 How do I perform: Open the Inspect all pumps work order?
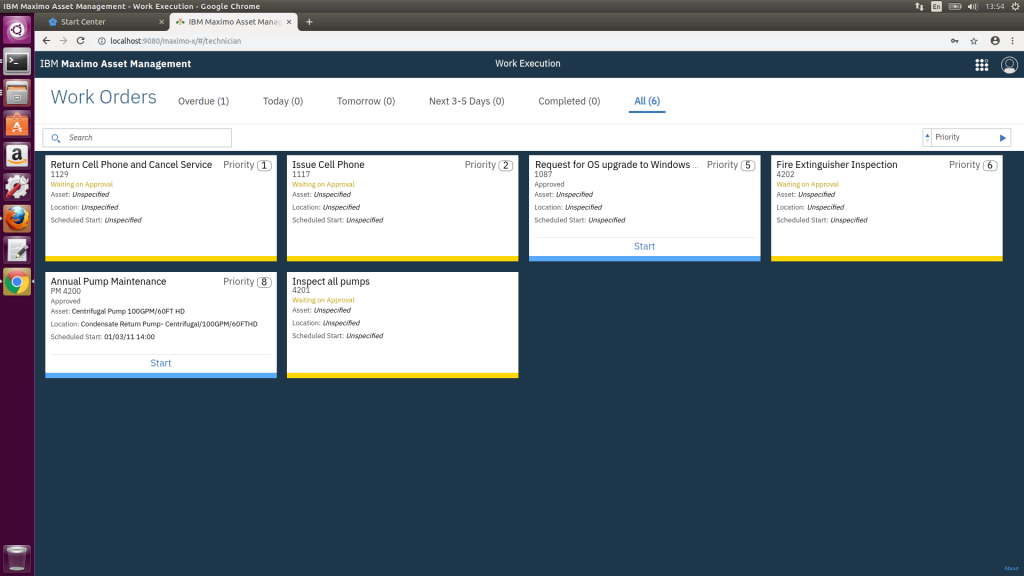(x=402, y=325)
